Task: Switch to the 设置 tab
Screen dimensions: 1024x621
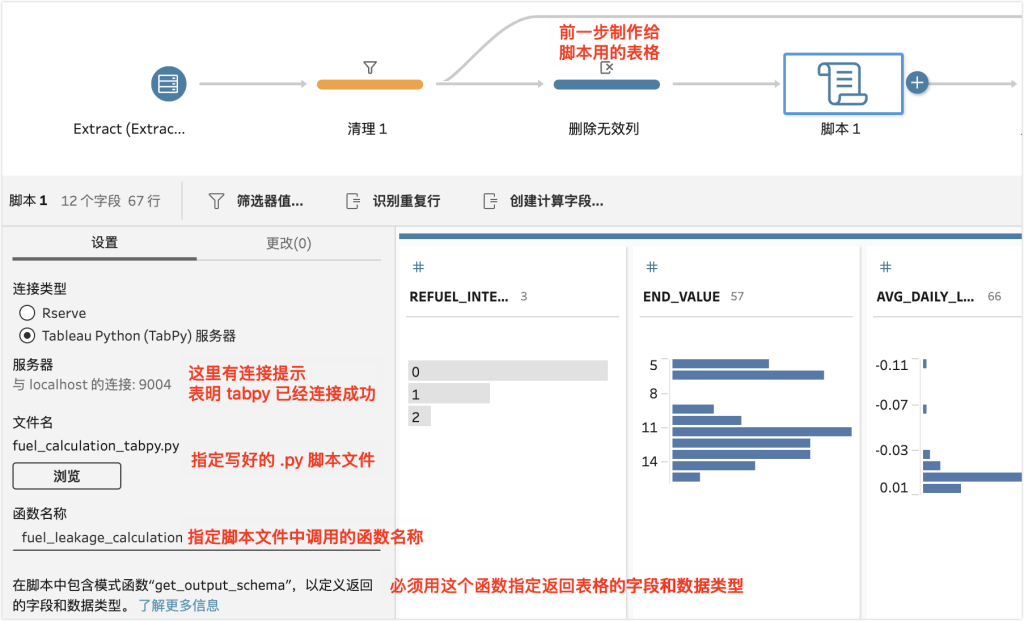Action: click(x=104, y=243)
